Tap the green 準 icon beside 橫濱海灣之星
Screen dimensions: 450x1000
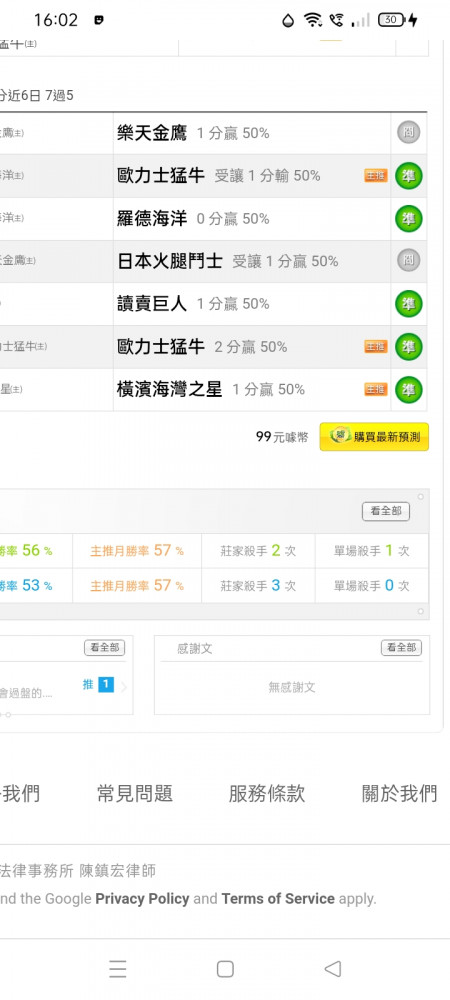point(409,390)
